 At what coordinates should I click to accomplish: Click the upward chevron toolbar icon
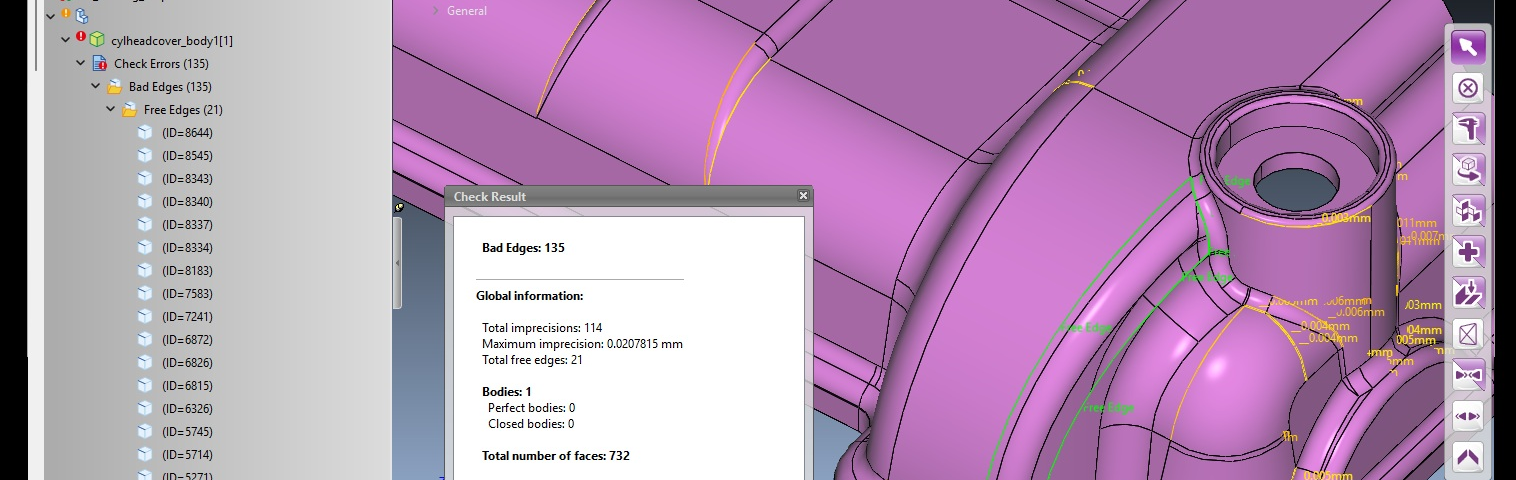[1467, 457]
